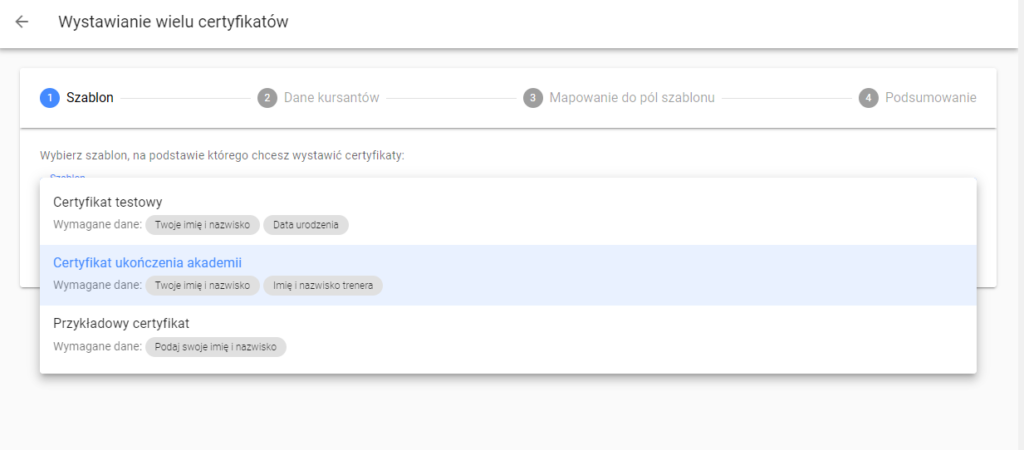The width and height of the screenshot is (1024, 450).
Task: Pick the Przykładowy certyfikat template option
Action: (x=508, y=335)
